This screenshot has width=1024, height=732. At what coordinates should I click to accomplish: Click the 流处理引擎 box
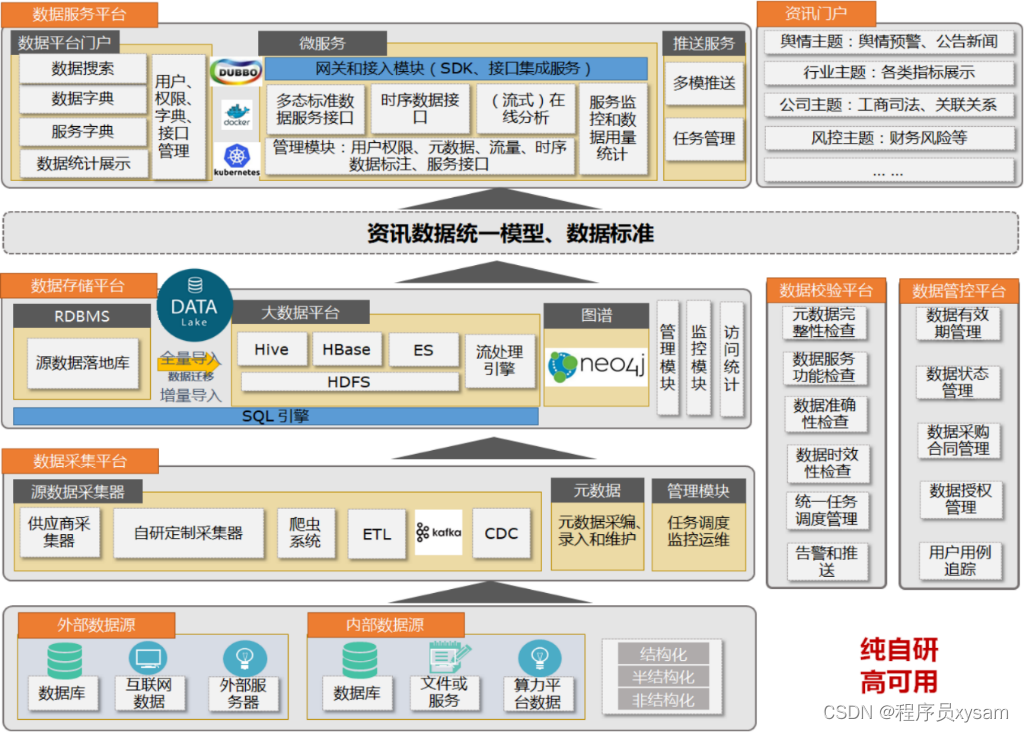click(x=500, y=360)
